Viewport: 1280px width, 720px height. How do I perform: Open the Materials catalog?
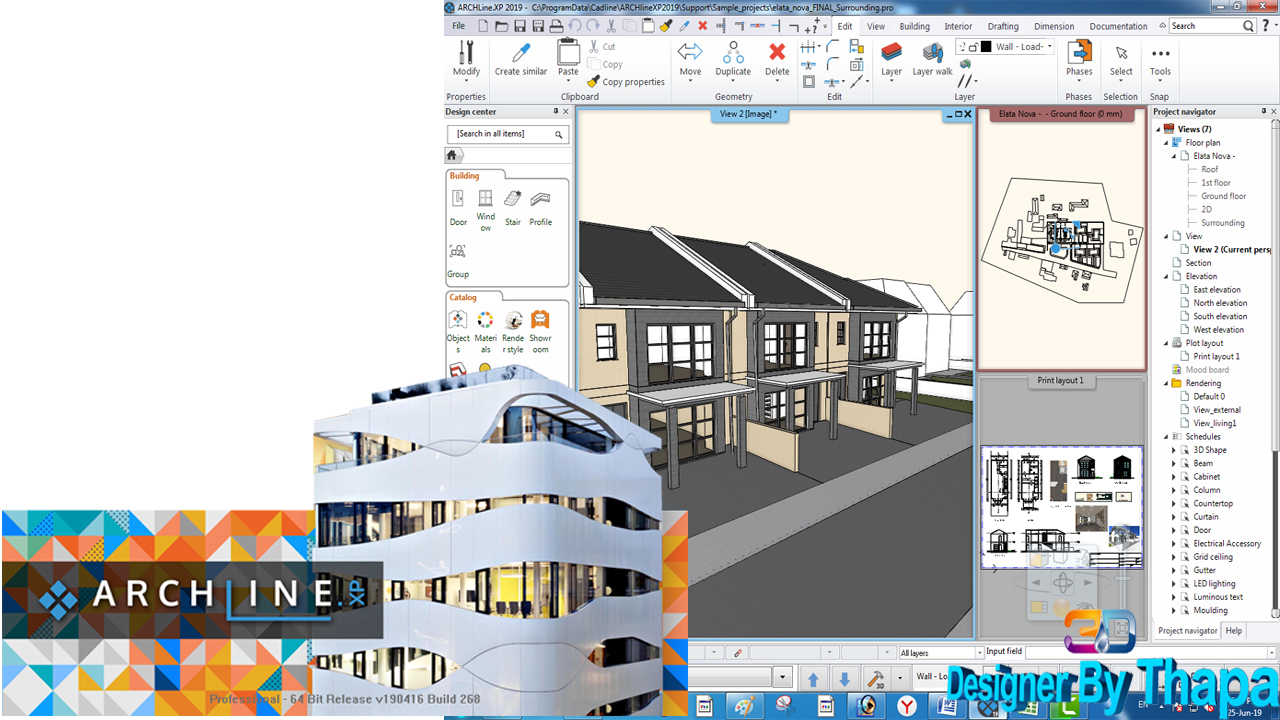[485, 331]
